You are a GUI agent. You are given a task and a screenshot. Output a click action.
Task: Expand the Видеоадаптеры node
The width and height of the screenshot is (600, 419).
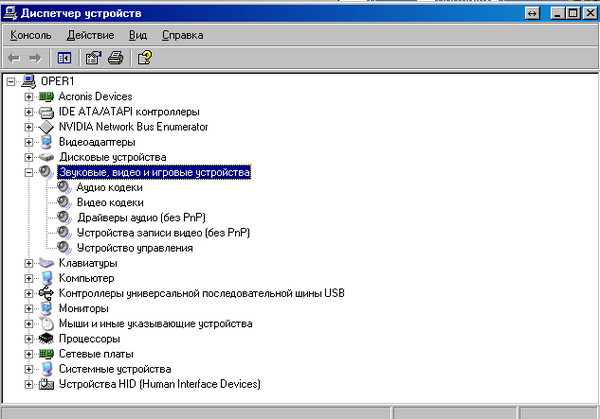pyautogui.click(x=29, y=142)
